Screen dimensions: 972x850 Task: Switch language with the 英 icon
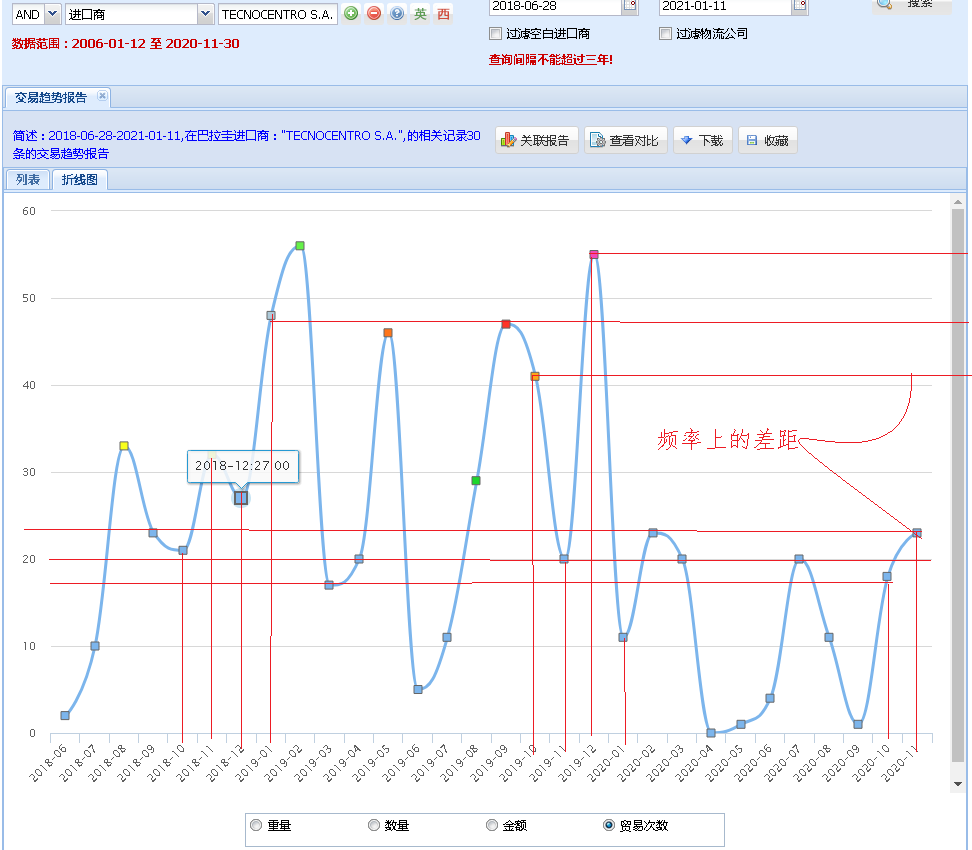point(420,14)
